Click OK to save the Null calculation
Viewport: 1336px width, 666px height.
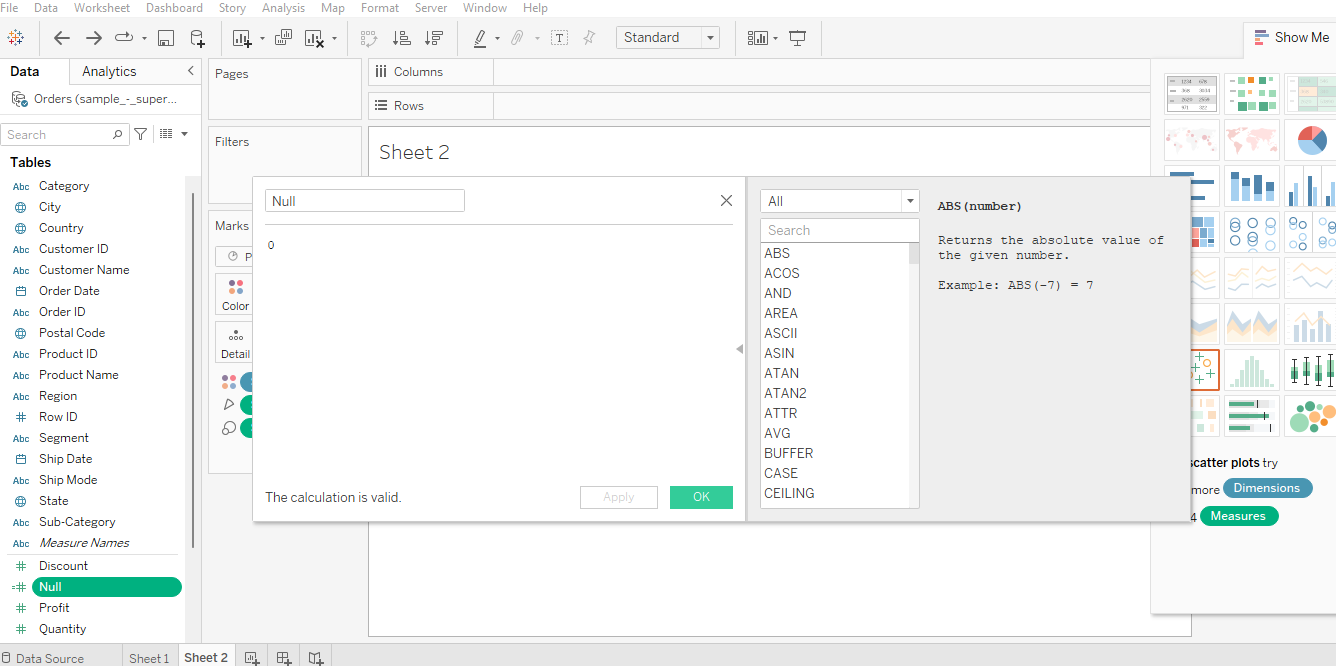(x=701, y=497)
